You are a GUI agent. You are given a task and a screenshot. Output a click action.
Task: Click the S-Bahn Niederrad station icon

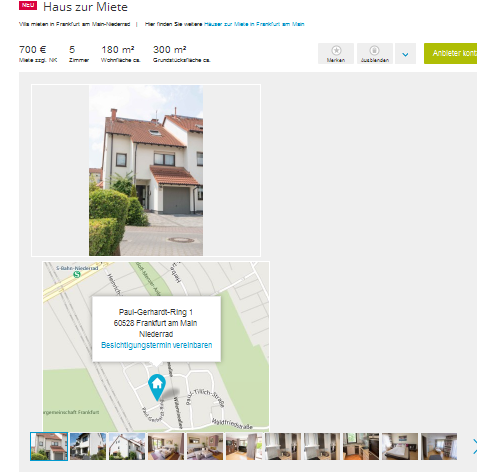tap(77, 274)
